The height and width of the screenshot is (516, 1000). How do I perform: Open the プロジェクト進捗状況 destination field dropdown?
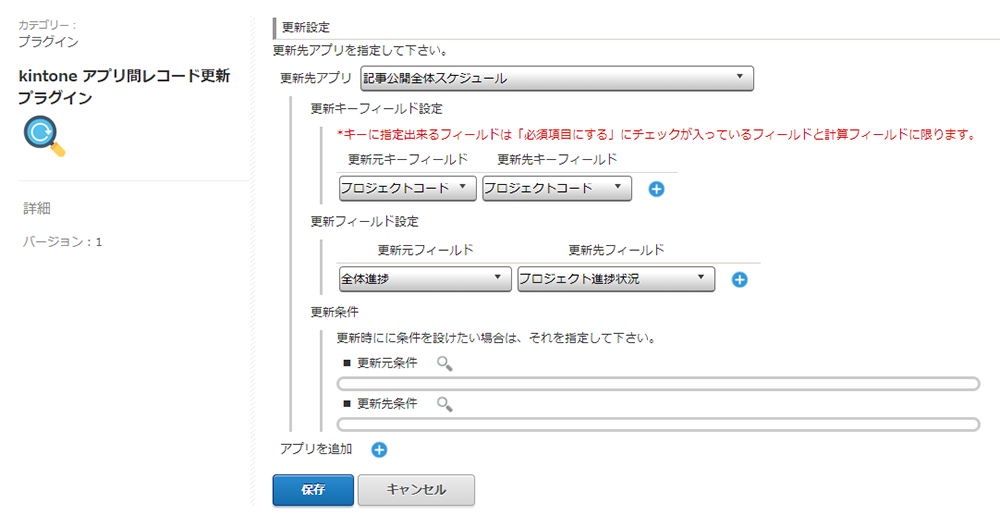point(616,279)
